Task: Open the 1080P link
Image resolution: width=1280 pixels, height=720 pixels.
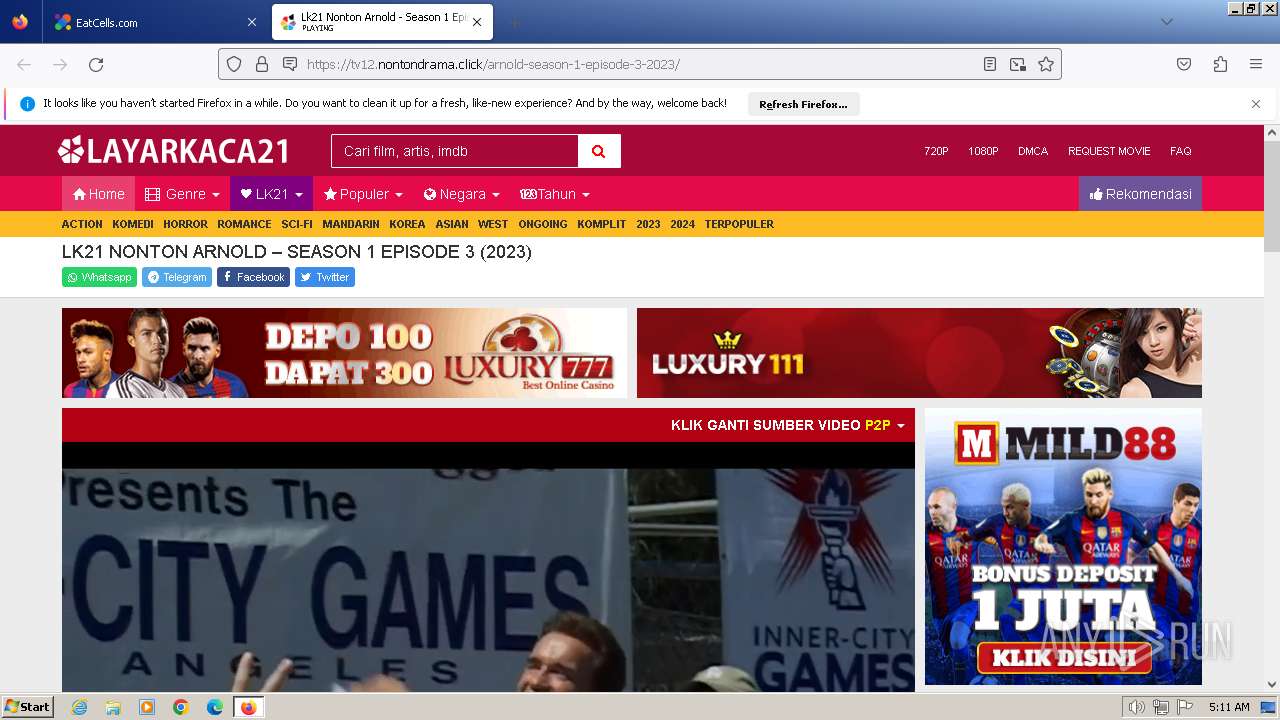Action: (x=983, y=151)
